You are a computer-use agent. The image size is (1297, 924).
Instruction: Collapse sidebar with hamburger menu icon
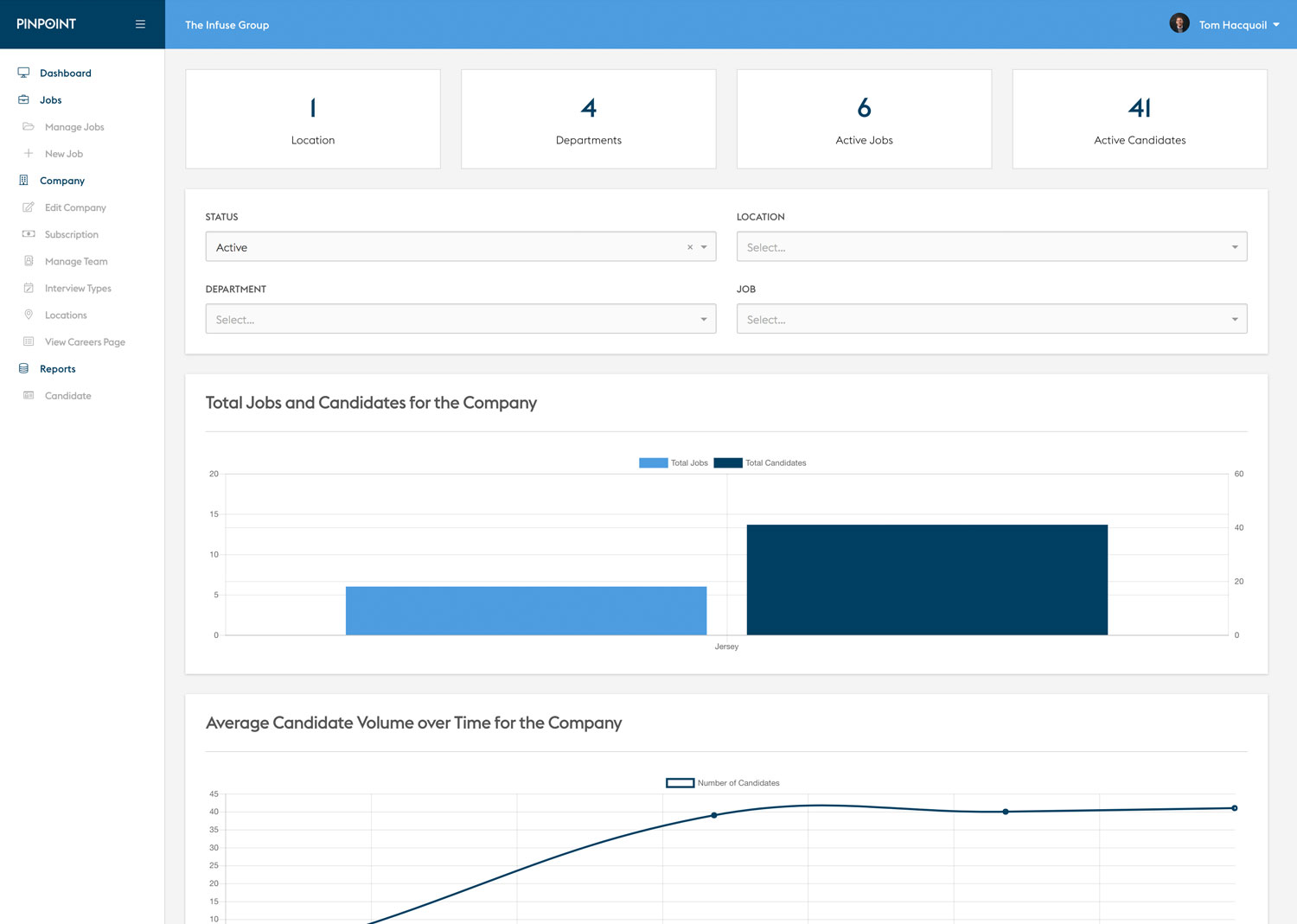(x=140, y=24)
